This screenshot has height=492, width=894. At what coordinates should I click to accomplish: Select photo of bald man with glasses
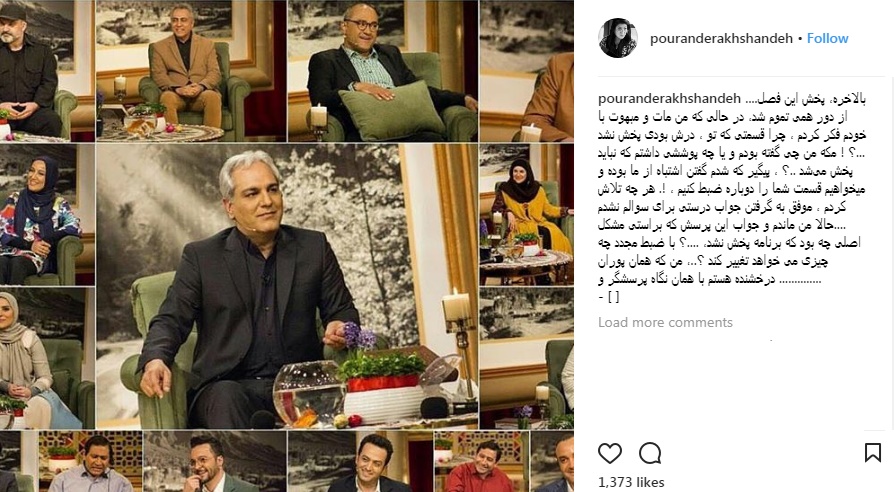coord(383,71)
